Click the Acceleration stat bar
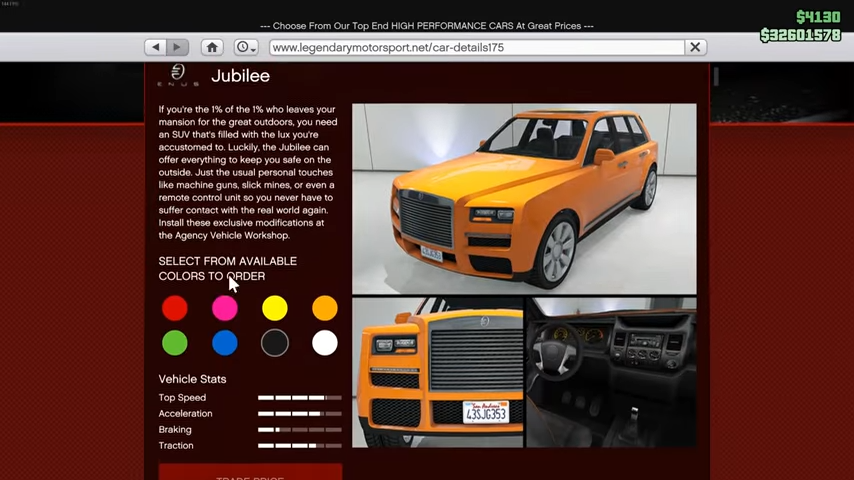Screen dimensions: 854x480 (300, 414)
